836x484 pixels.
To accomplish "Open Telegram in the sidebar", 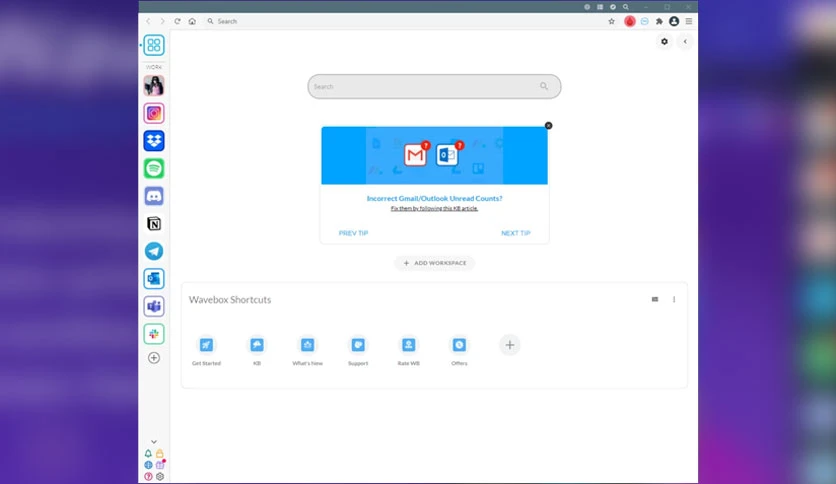I will [154, 251].
